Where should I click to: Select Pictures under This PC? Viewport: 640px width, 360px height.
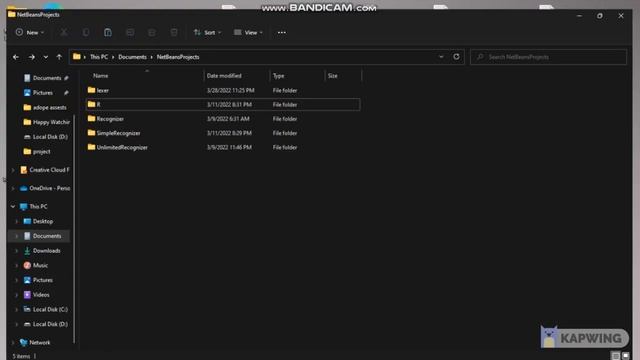pyautogui.click(x=38, y=280)
